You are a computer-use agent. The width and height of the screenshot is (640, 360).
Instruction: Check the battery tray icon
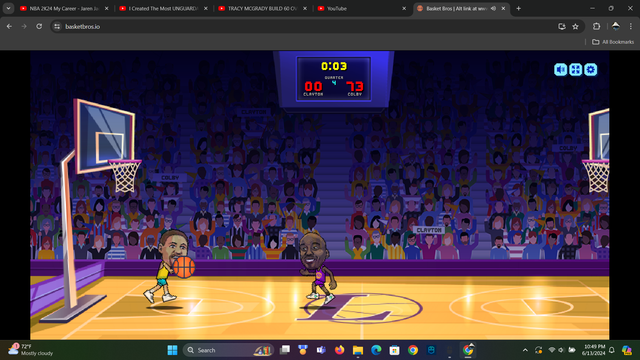pyautogui.click(x=572, y=350)
